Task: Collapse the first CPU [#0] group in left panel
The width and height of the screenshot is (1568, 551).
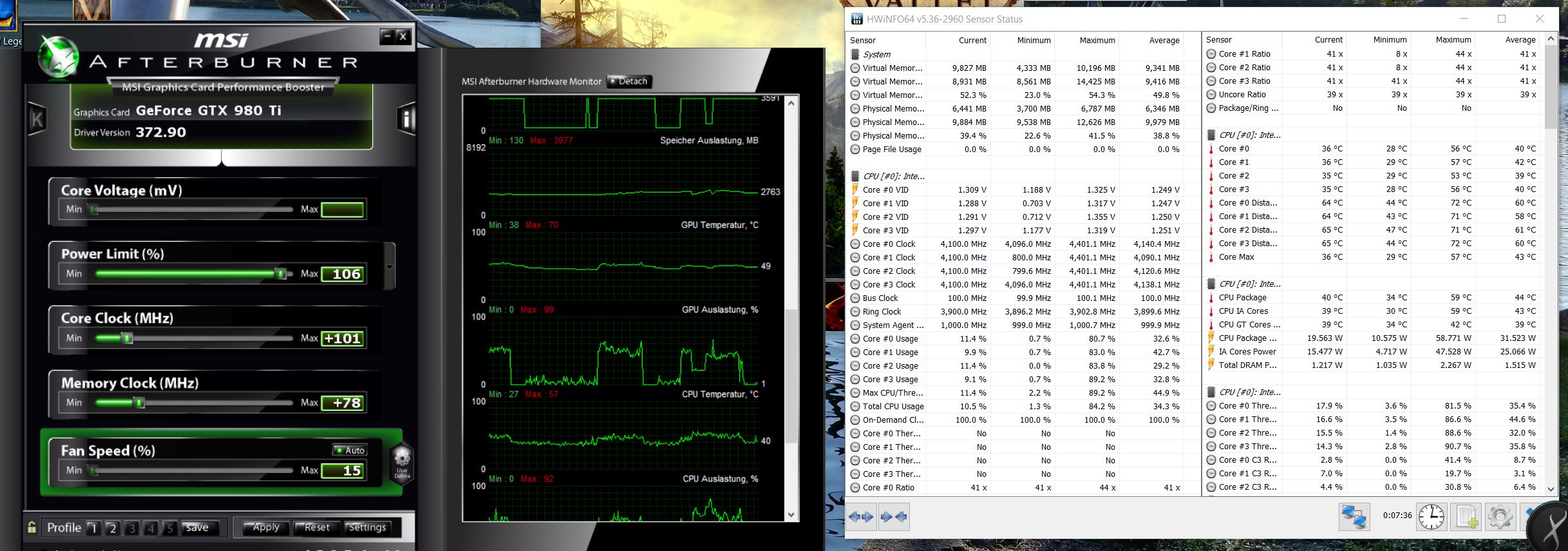Action: (x=855, y=176)
